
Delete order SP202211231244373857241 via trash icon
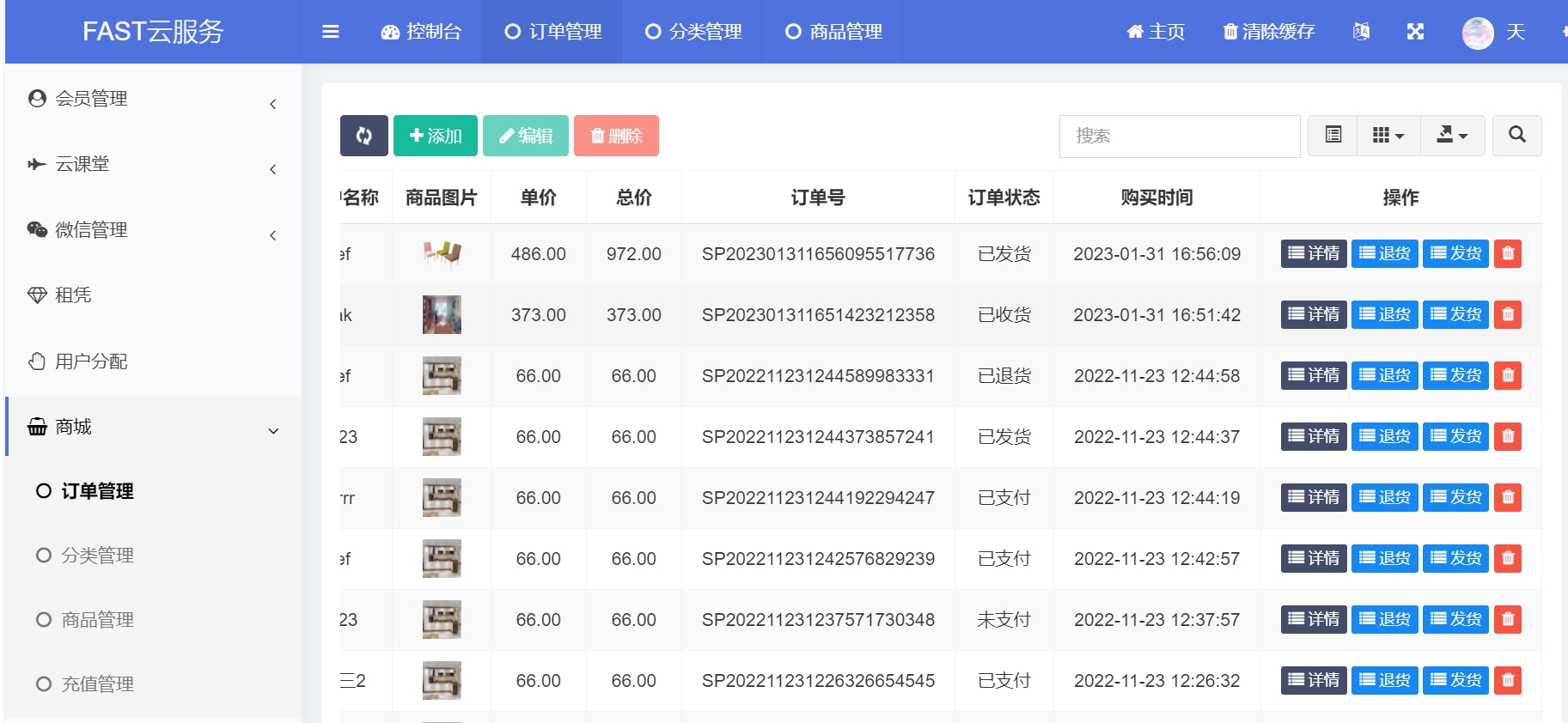pyautogui.click(x=1508, y=436)
